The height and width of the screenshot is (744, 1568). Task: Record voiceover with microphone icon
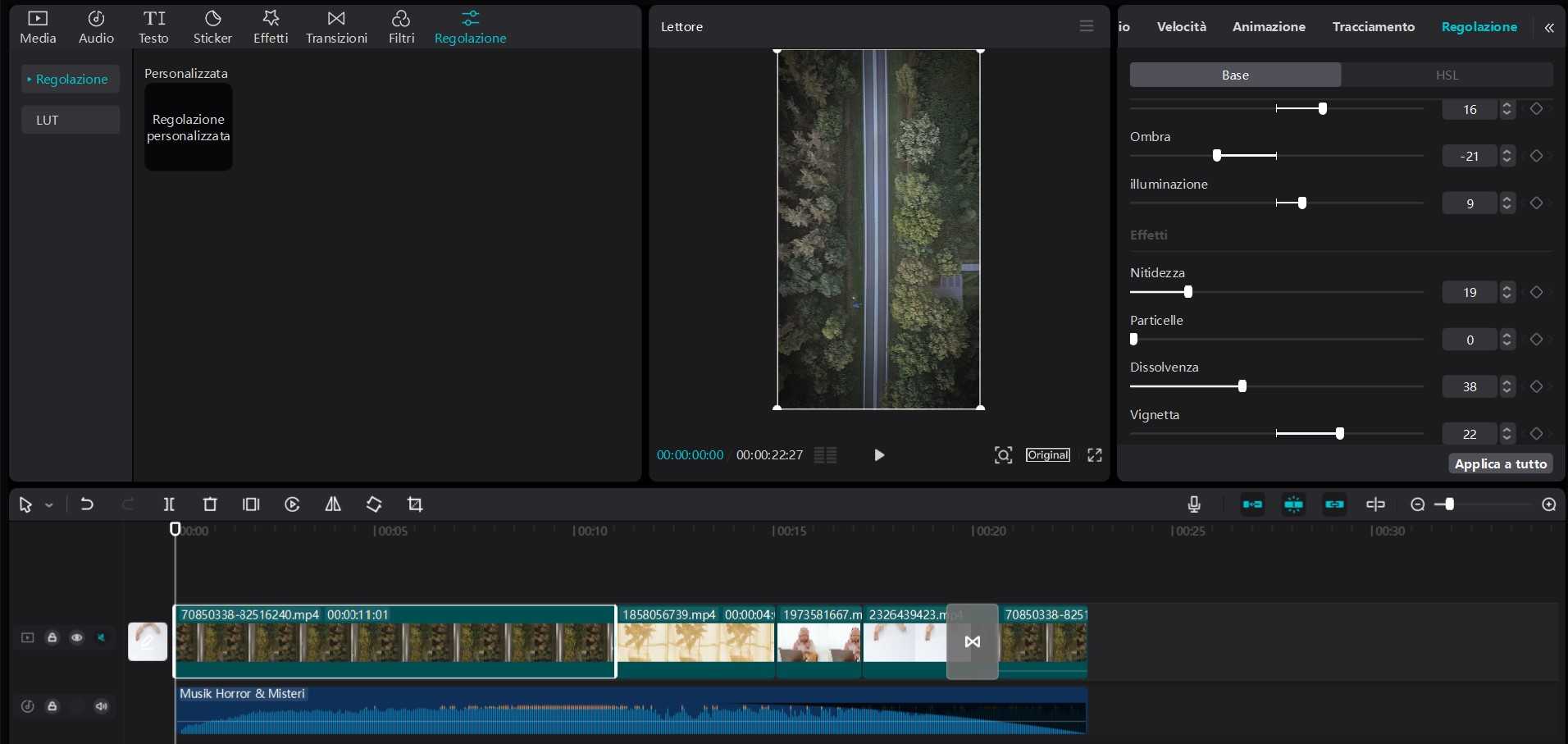[x=1194, y=504]
